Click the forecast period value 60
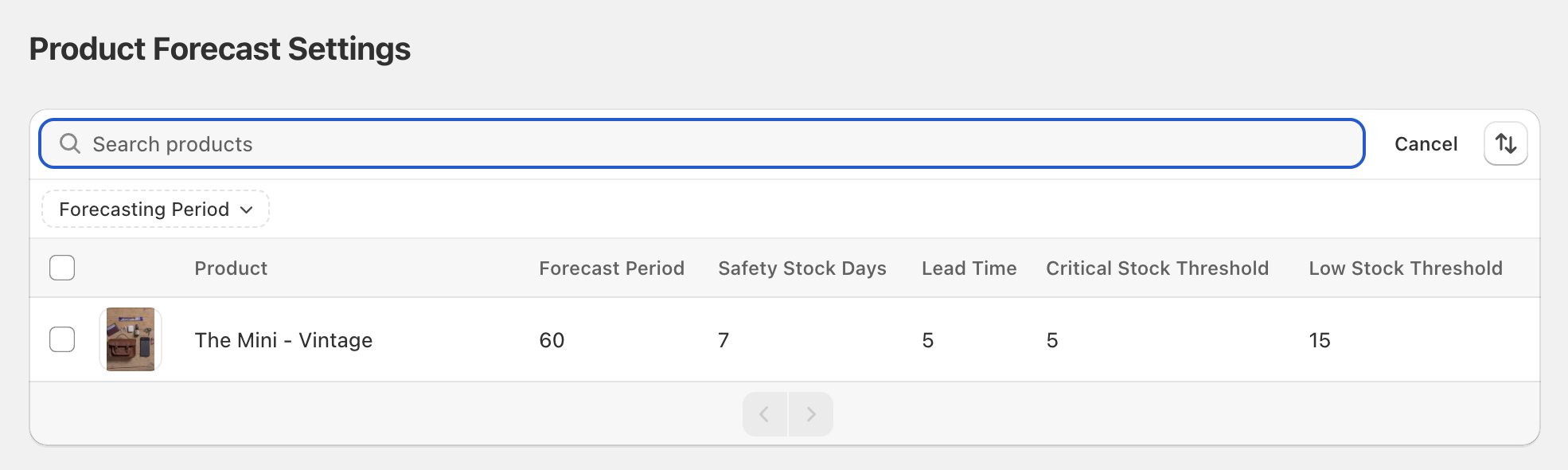 coord(552,340)
